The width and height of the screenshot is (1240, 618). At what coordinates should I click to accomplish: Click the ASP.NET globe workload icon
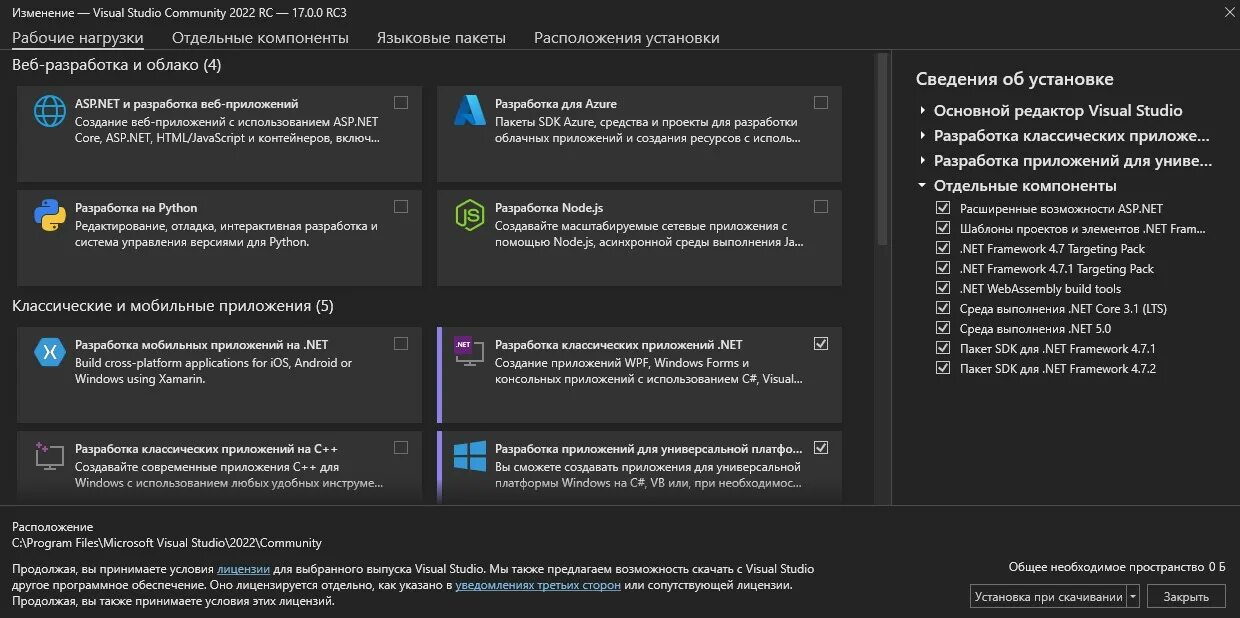coord(49,111)
